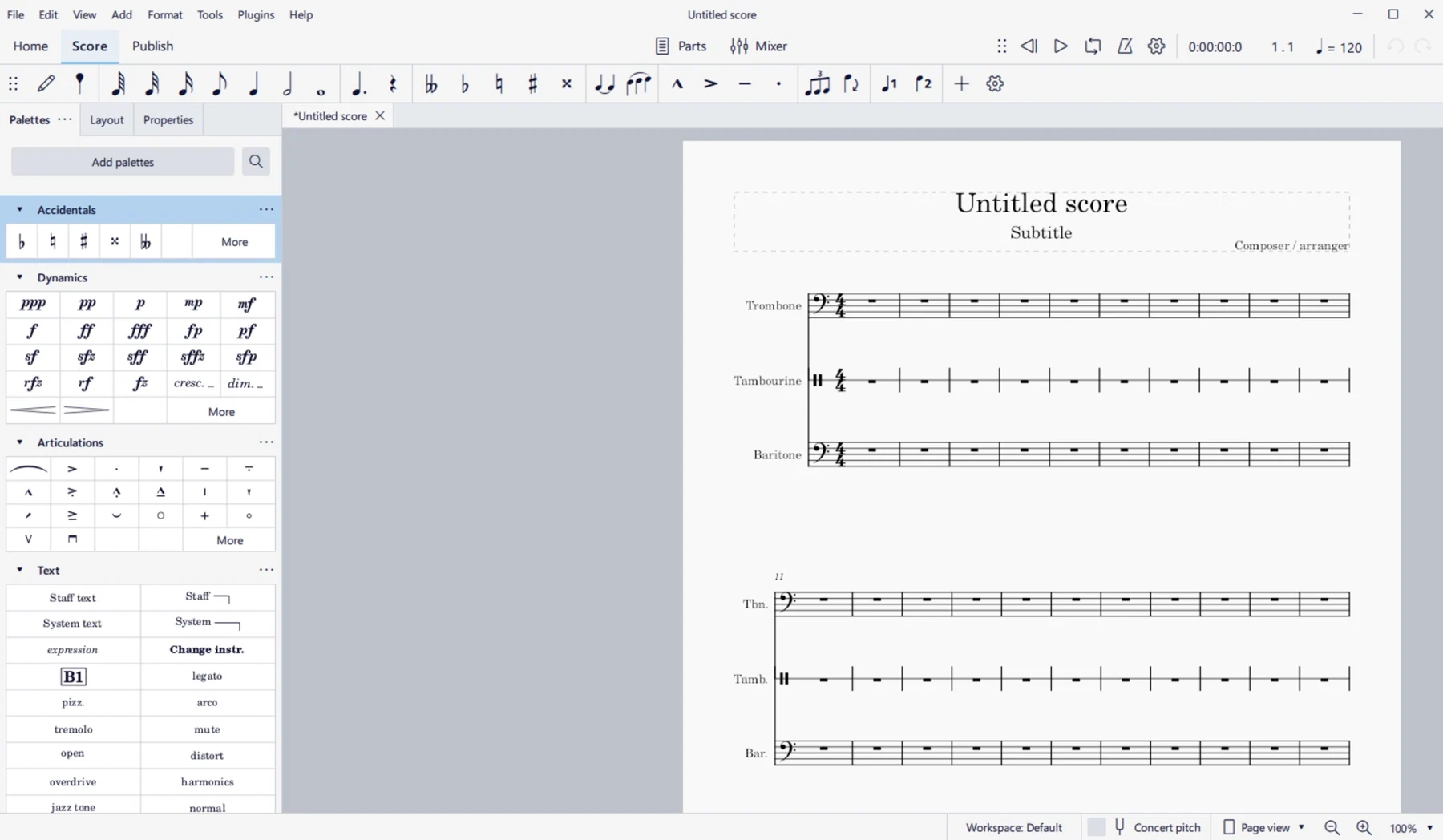Switch to voice 2
Screen dimensions: 1443x840
tap(924, 83)
